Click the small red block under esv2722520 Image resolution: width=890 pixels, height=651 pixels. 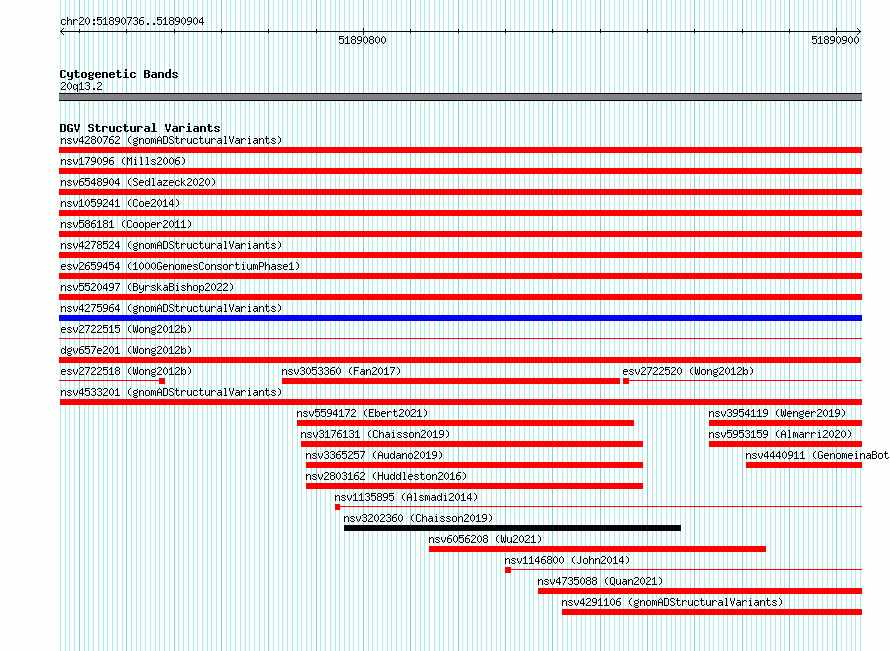click(626, 381)
